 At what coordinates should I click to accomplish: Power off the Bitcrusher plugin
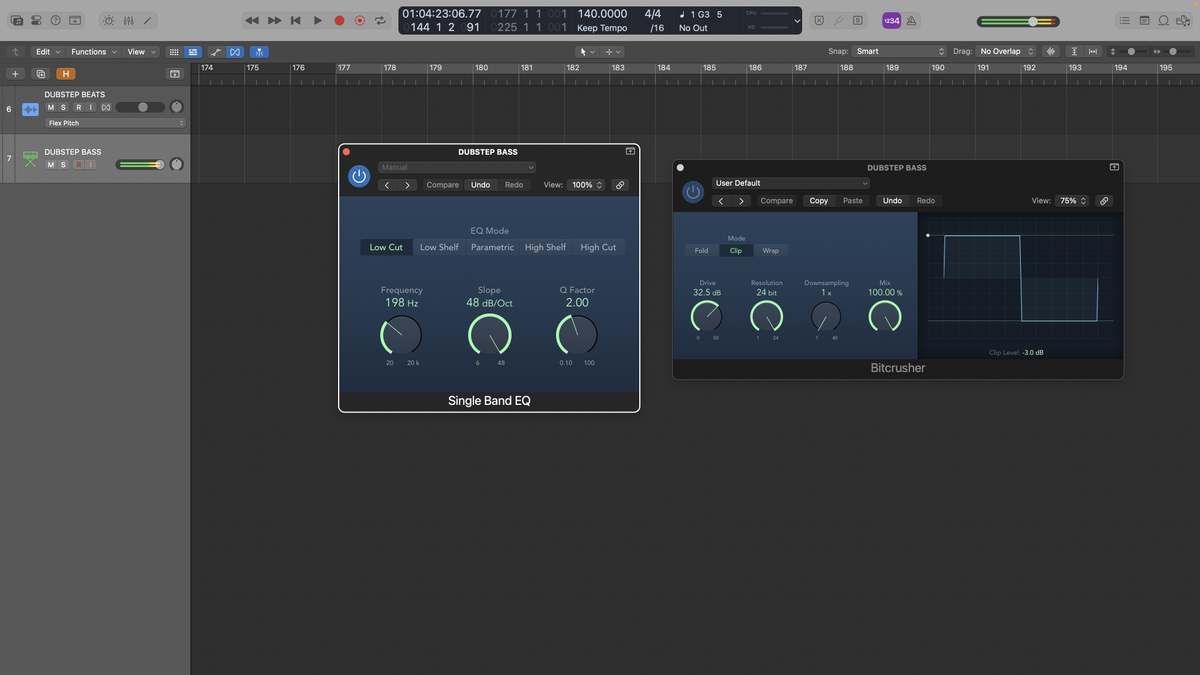[x=693, y=192]
